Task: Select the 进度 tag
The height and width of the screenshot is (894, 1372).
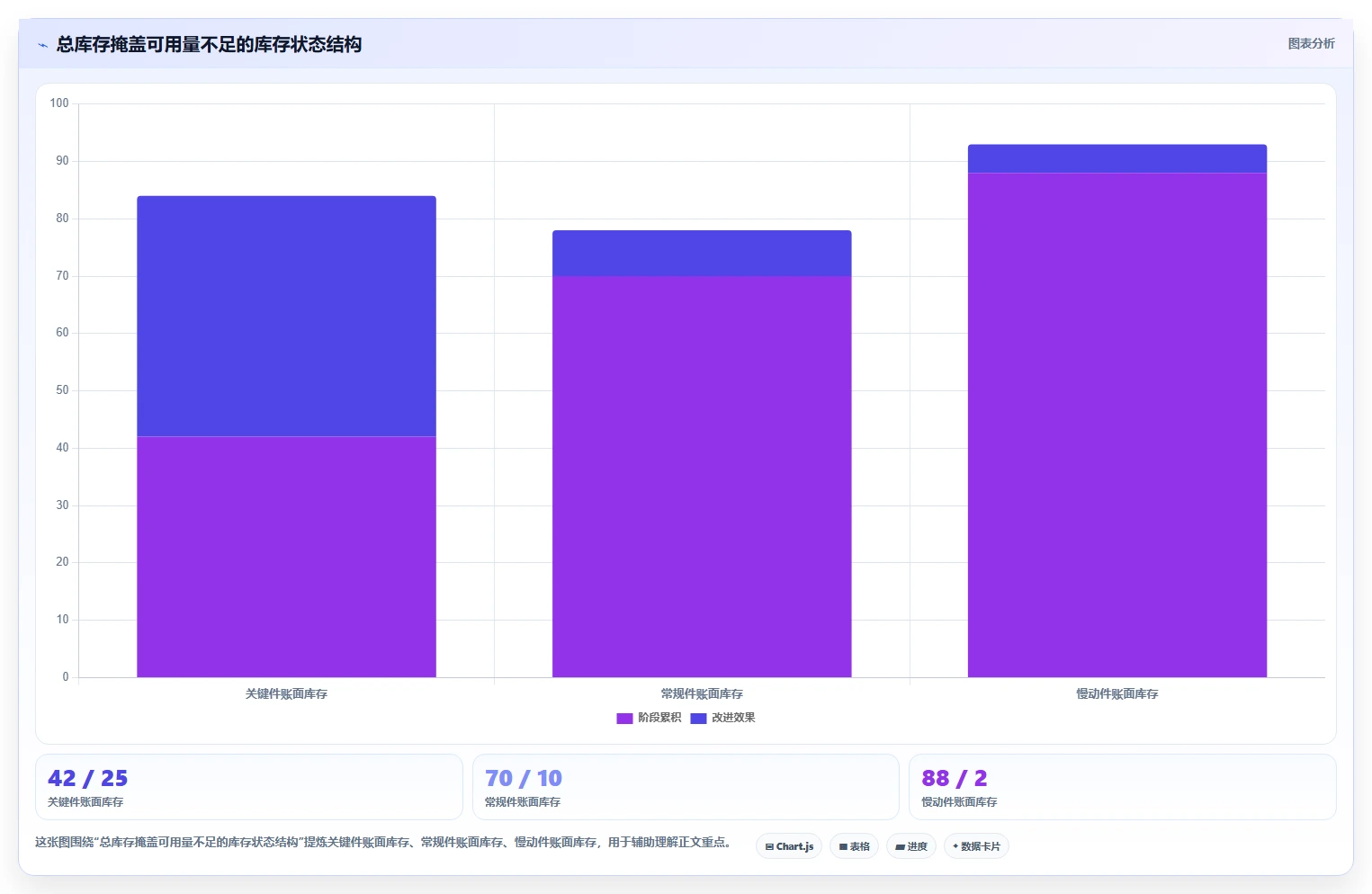Action: (910, 846)
